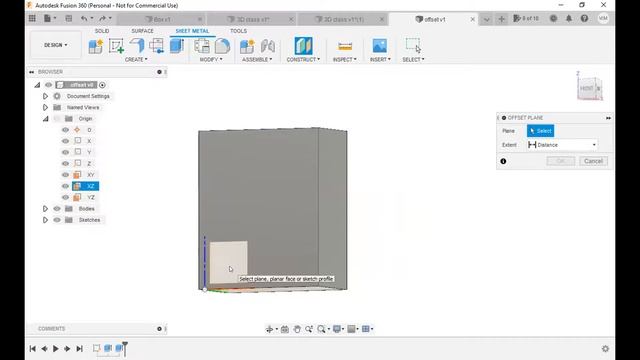Click the Save icon

coord(69,18)
